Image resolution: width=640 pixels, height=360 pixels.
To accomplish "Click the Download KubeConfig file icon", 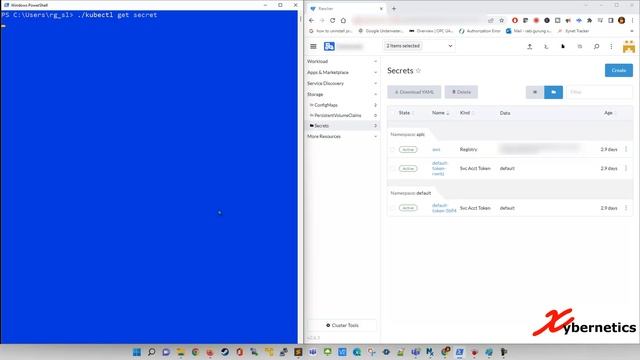I will [x=563, y=47].
